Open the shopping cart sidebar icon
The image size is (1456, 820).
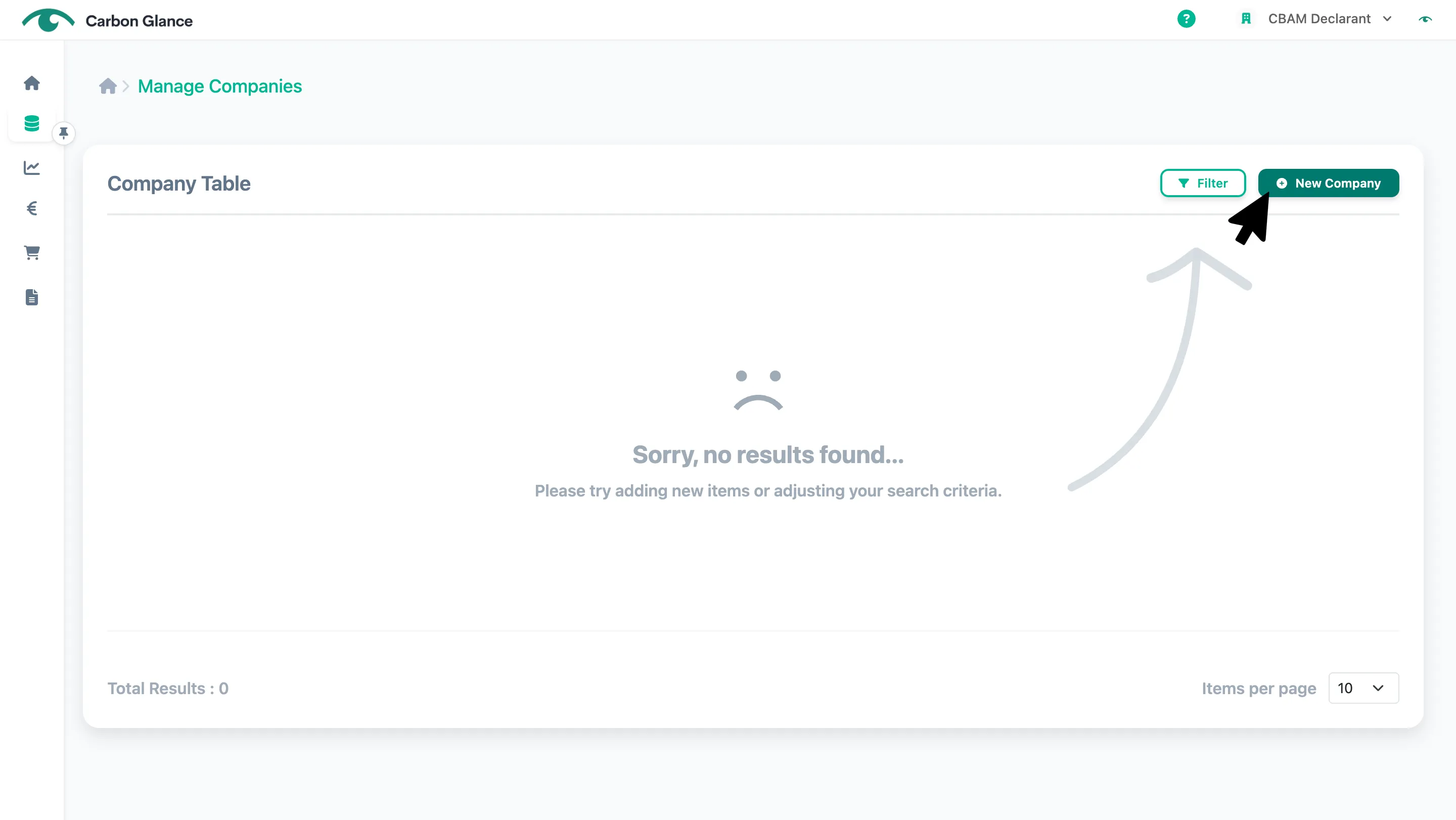point(32,253)
